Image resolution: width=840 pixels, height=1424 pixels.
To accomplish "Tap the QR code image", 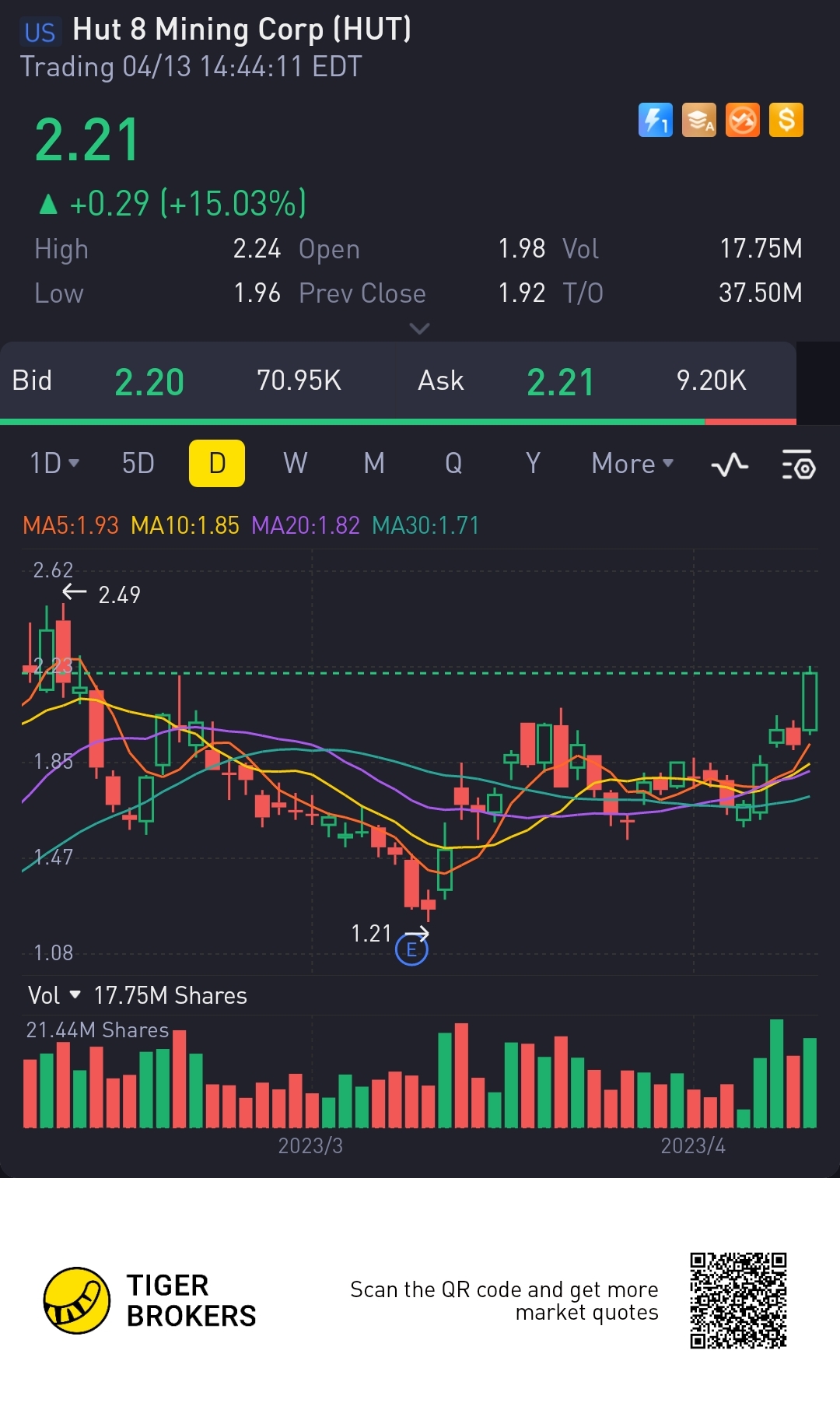I will click(x=739, y=1300).
